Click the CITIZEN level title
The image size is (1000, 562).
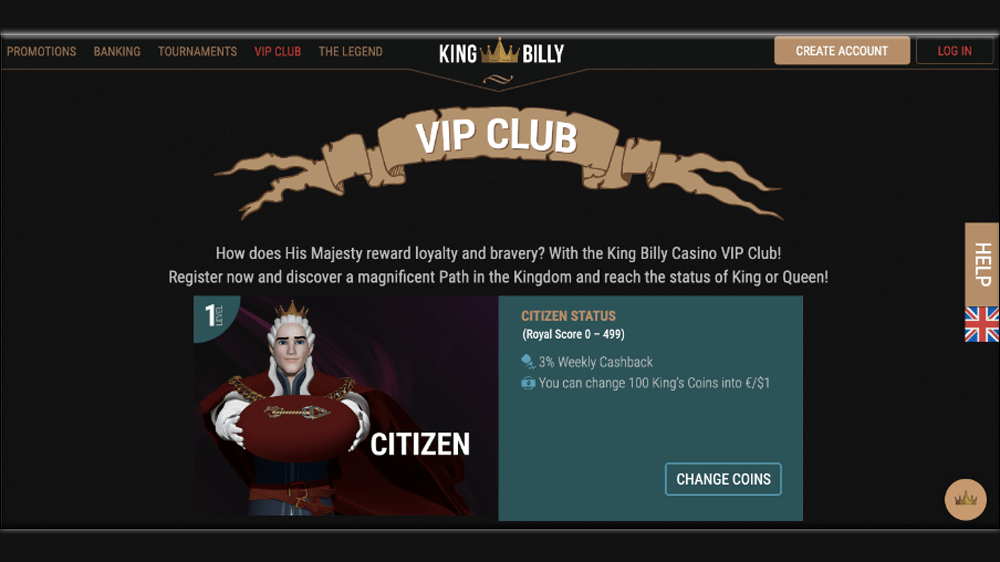420,445
